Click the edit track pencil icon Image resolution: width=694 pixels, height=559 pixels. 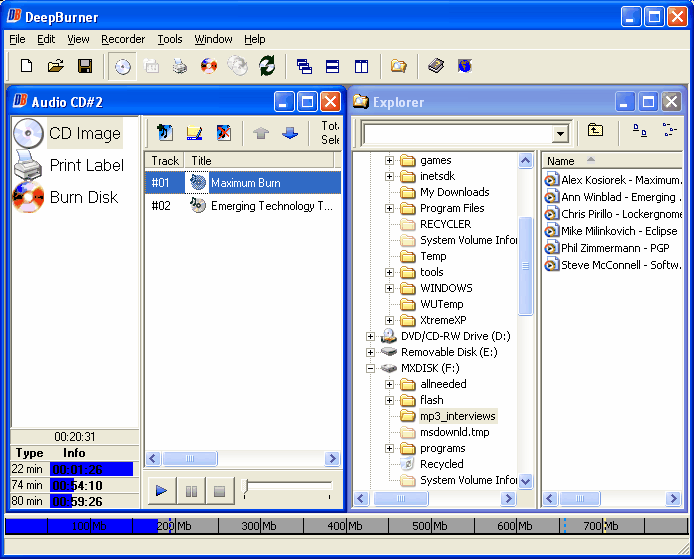click(194, 132)
